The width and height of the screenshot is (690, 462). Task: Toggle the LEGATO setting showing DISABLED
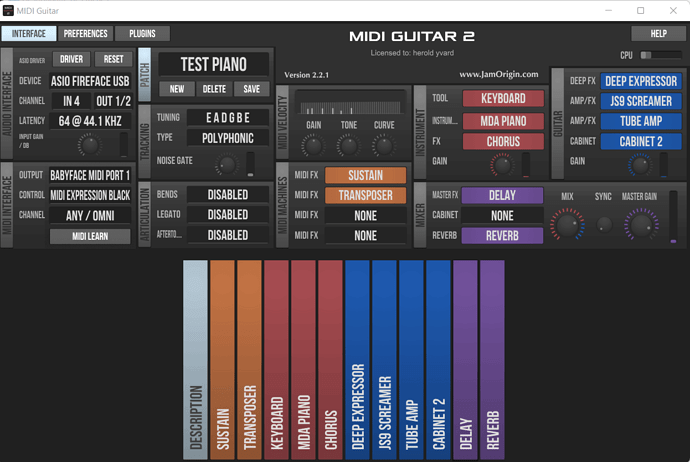coord(228,215)
